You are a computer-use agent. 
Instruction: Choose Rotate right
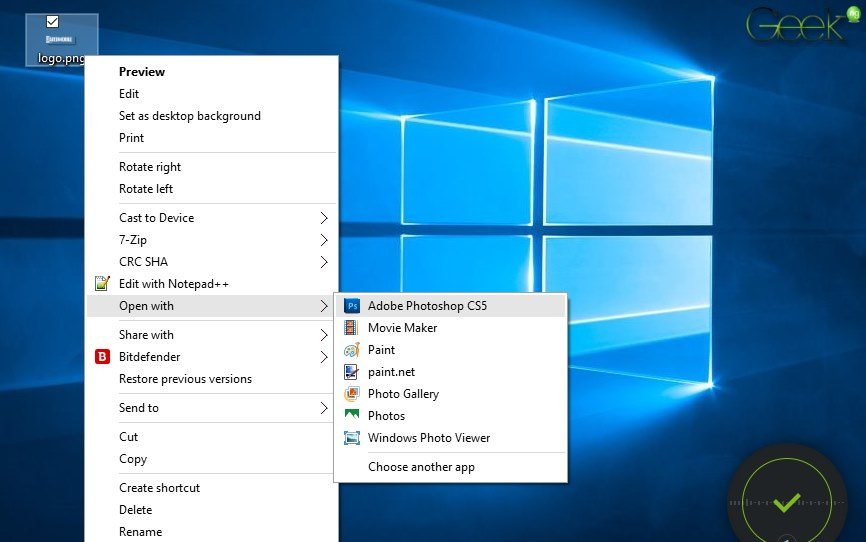(150, 167)
